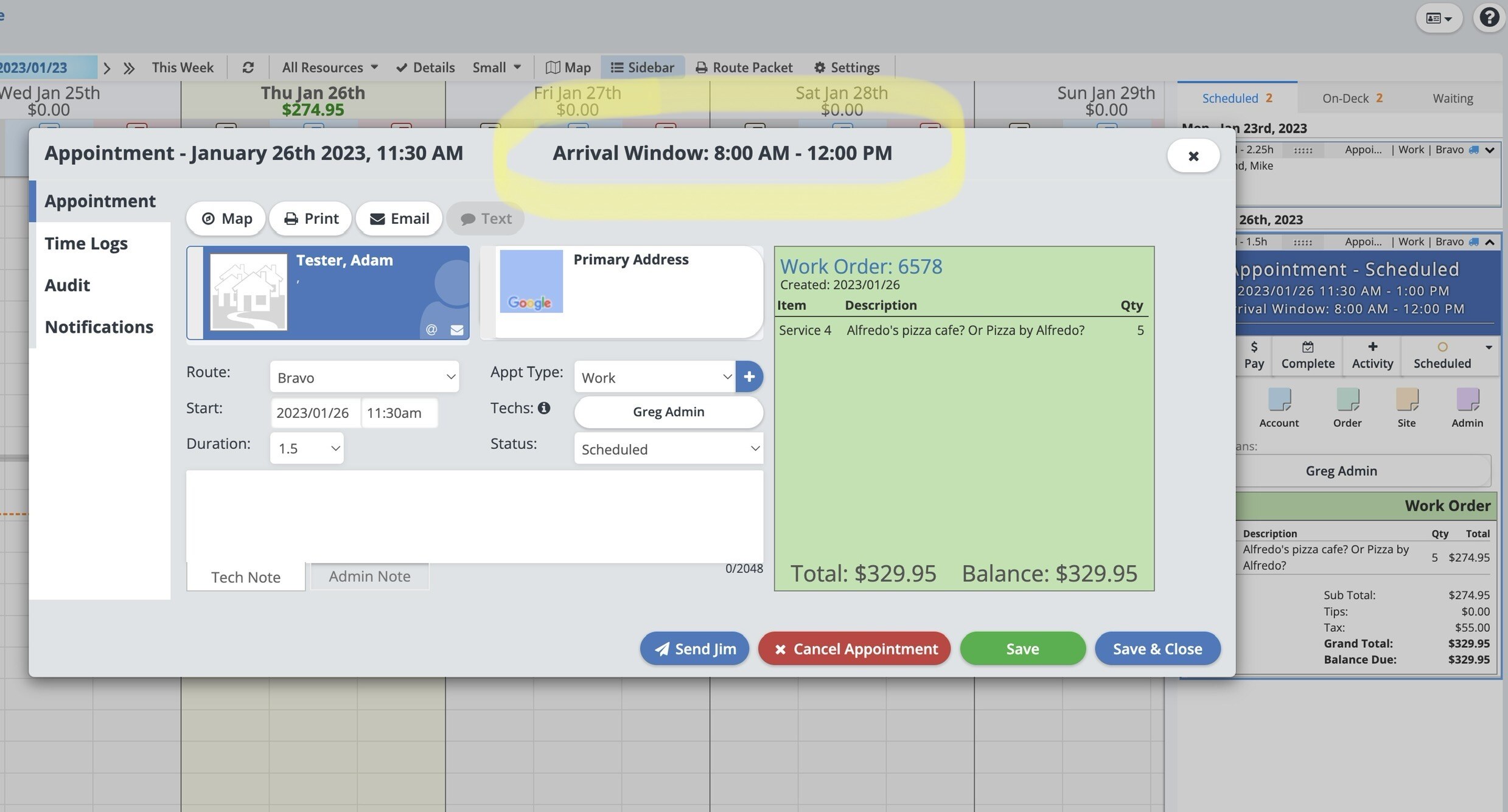
Task: Open the Route dropdown showing Bravo
Action: (364, 377)
